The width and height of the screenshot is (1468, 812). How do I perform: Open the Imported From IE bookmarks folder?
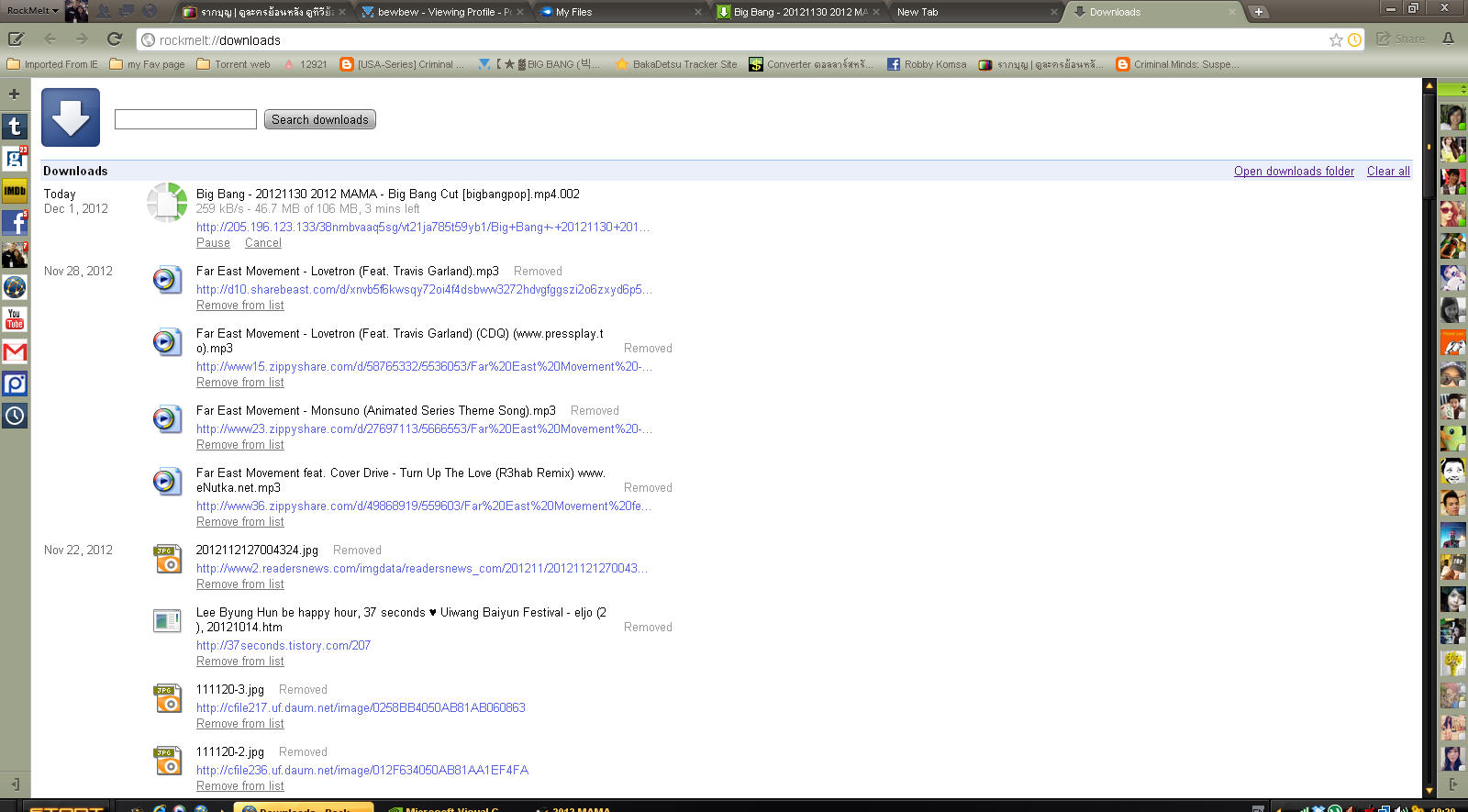coord(52,64)
